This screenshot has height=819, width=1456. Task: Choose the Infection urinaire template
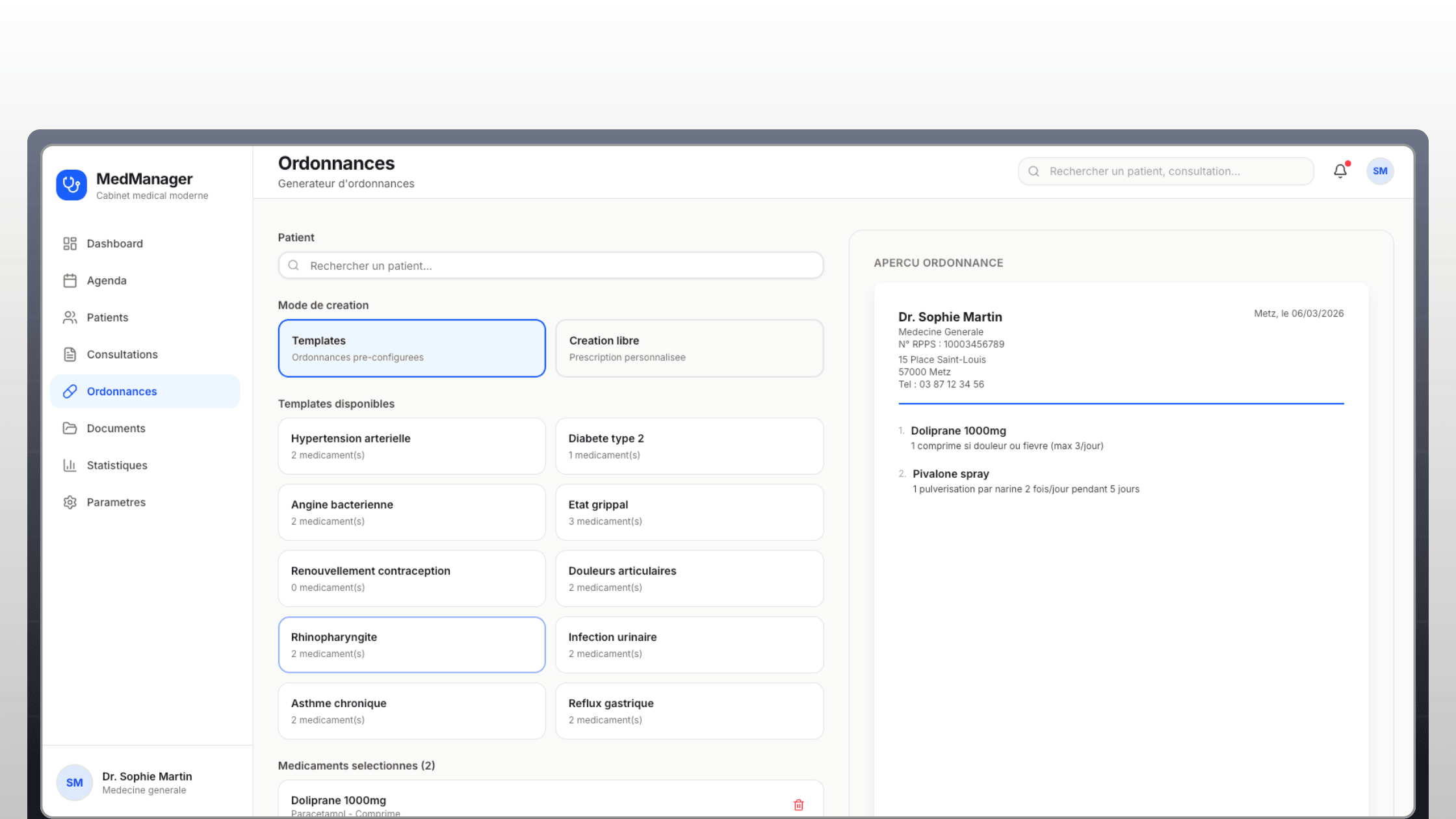click(x=689, y=644)
